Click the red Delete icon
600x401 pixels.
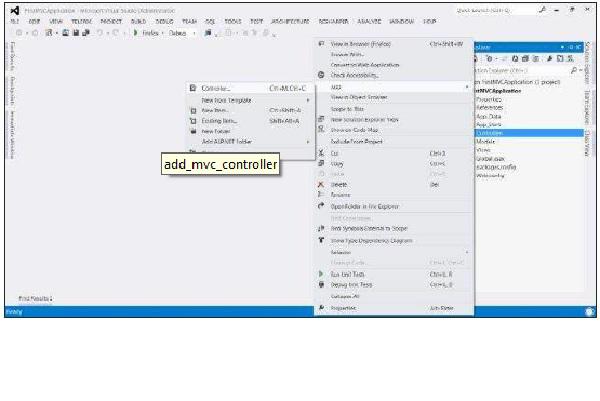pos(321,185)
